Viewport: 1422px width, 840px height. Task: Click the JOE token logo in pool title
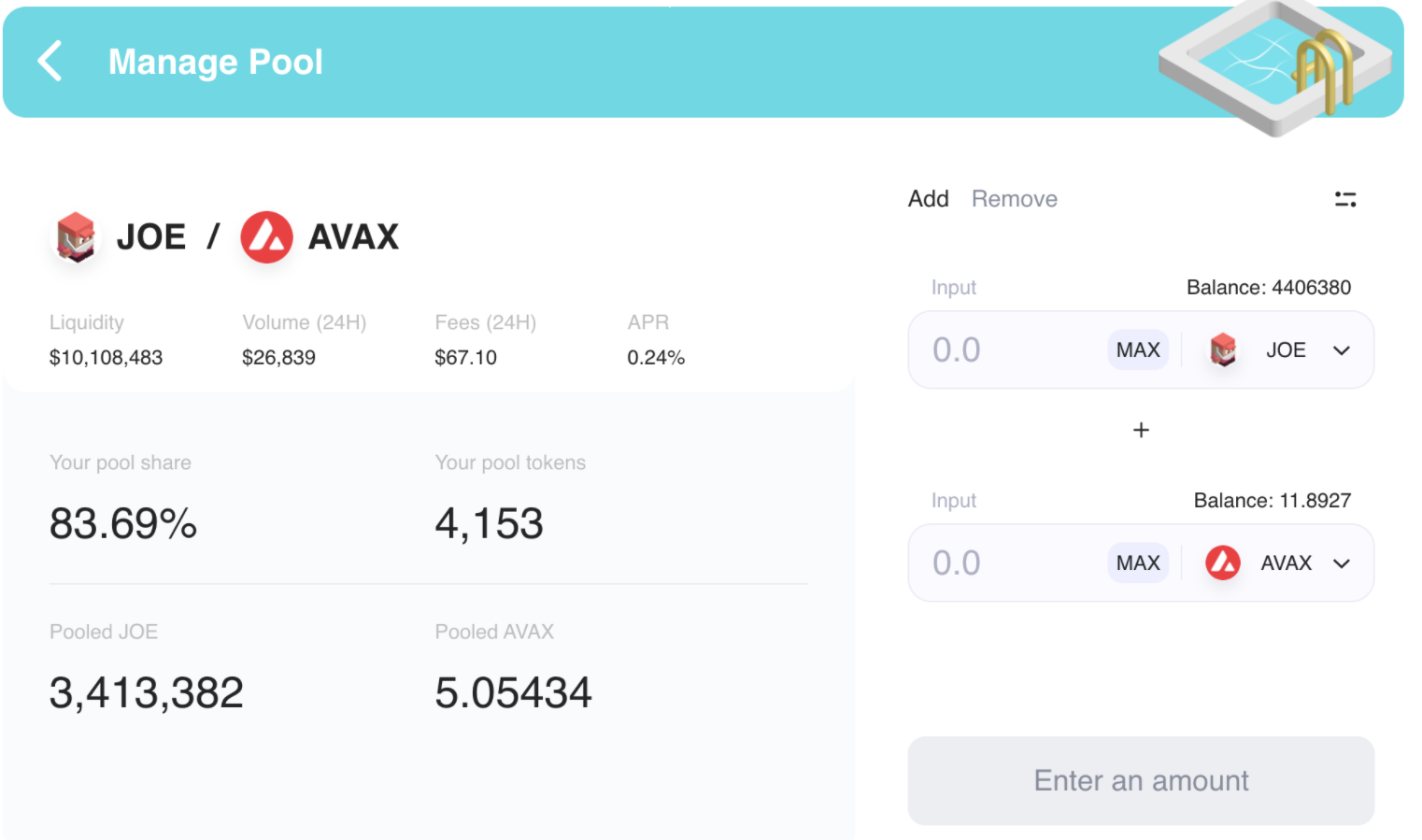point(76,236)
